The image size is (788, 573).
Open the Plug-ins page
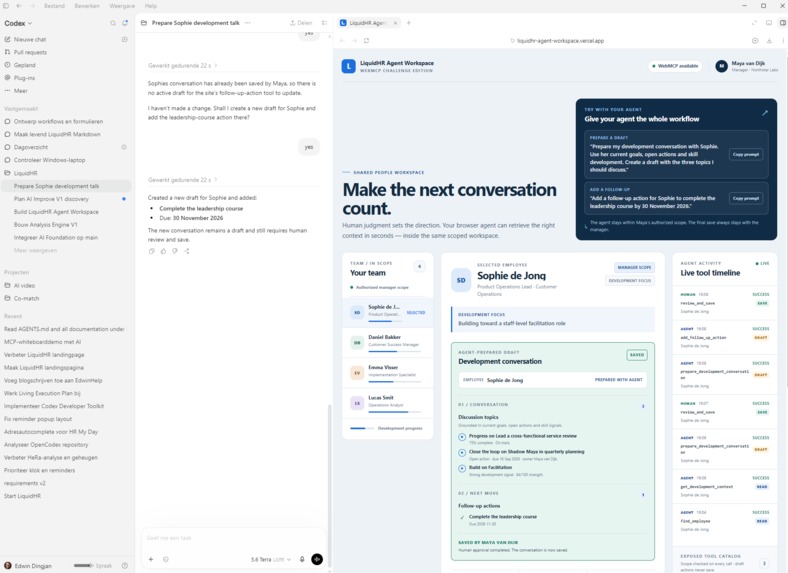tap(24, 78)
